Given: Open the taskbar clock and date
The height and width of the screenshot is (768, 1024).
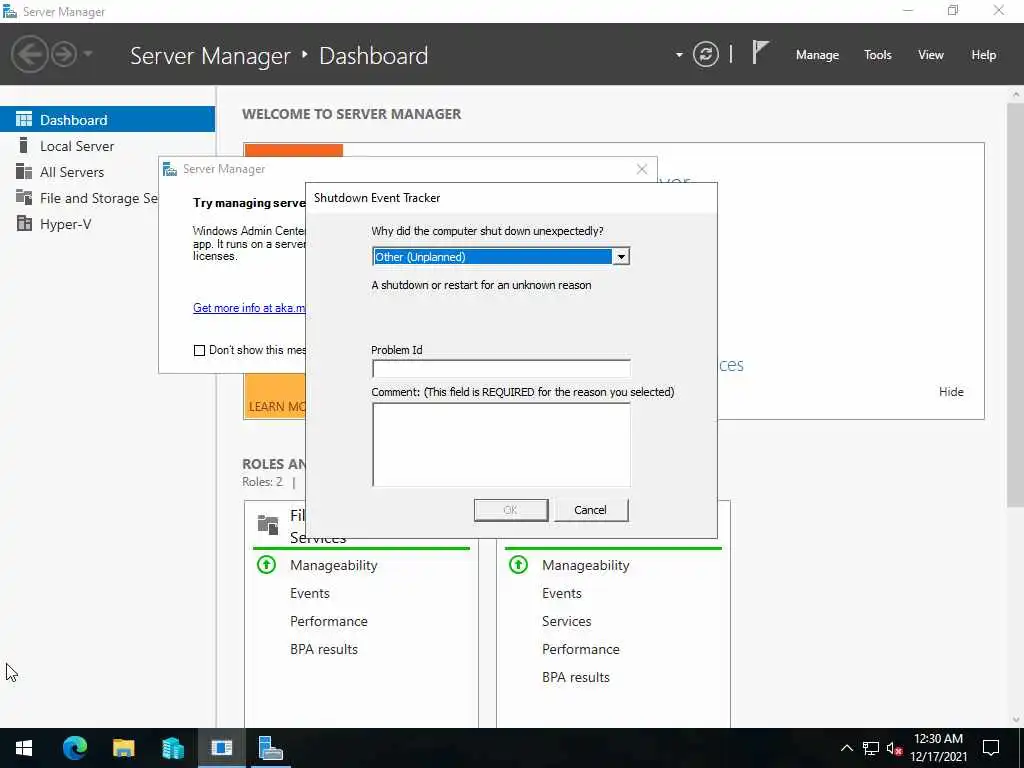Looking at the screenshot, I should 938,748.
